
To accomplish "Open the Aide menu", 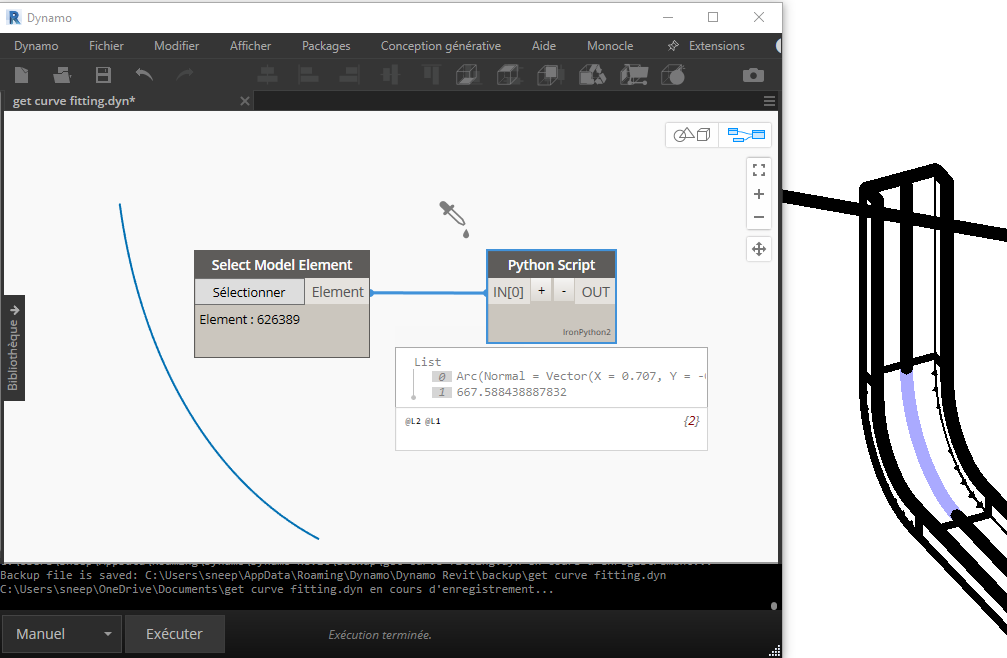I will click(544, 46).
